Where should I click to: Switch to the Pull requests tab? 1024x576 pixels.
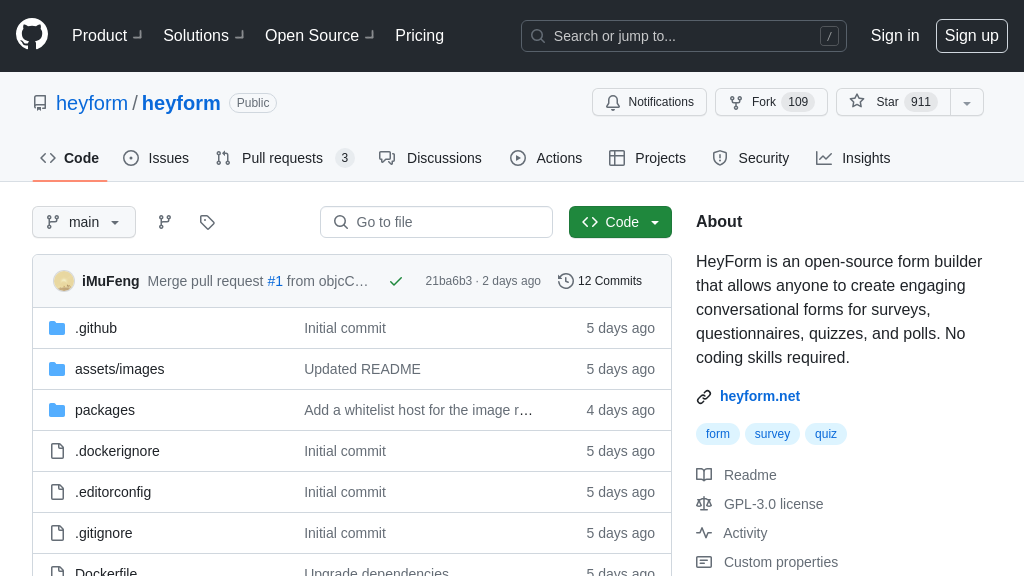284,158
